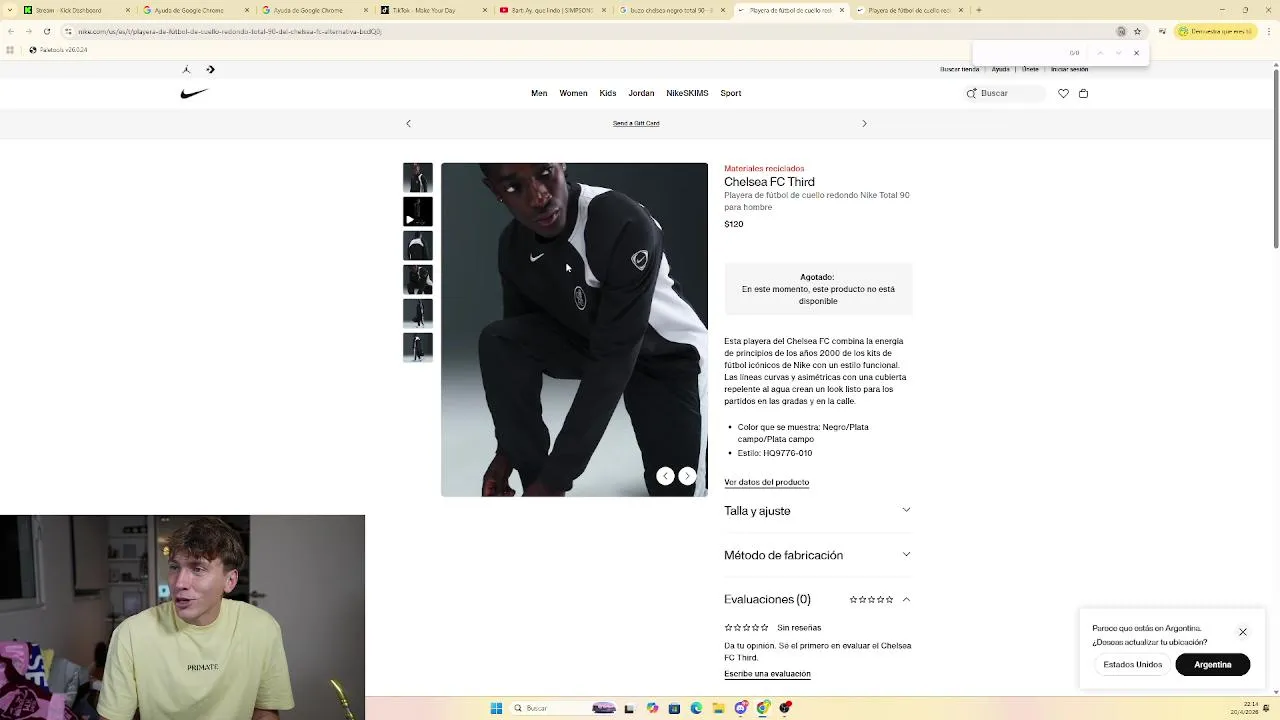Open Microsoft Edge from the taskbar

(x=696, y=708)
